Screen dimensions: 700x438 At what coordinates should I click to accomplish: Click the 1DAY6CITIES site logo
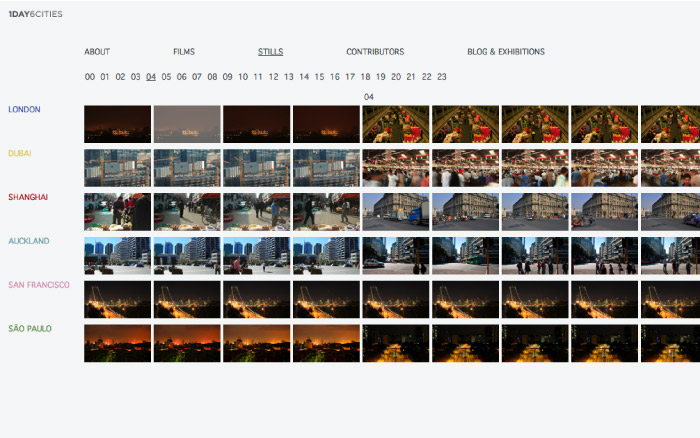(34, 13)
